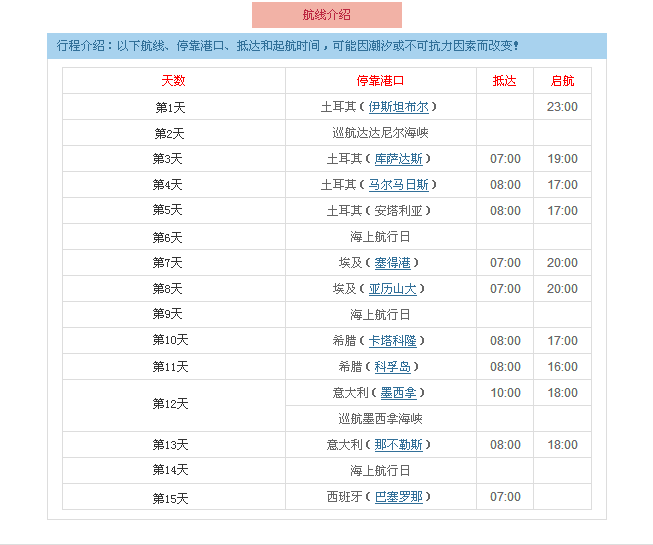Click the 第1天 row label

[170, 107]
